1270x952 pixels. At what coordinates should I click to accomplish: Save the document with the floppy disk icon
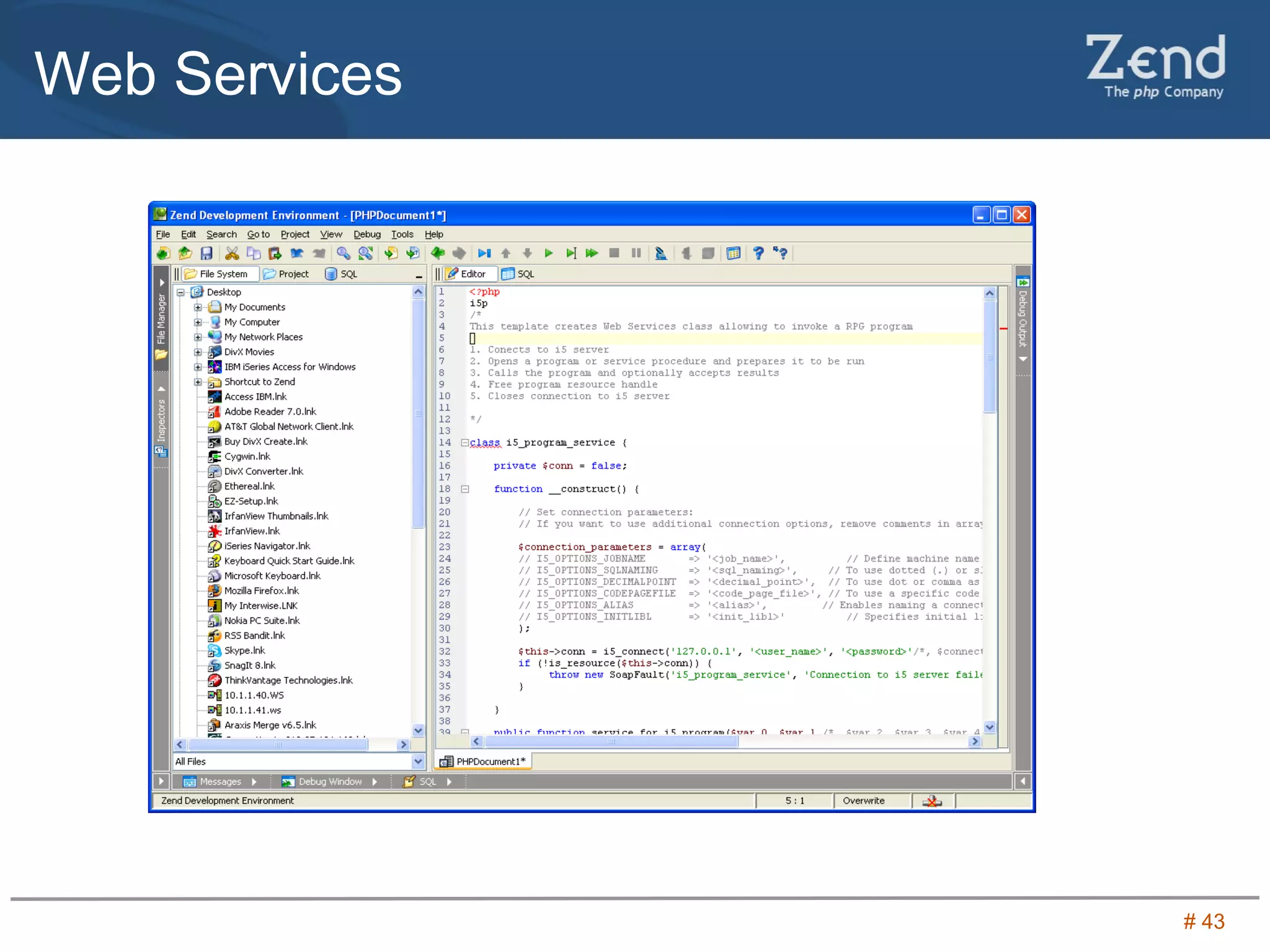point(206,253)
